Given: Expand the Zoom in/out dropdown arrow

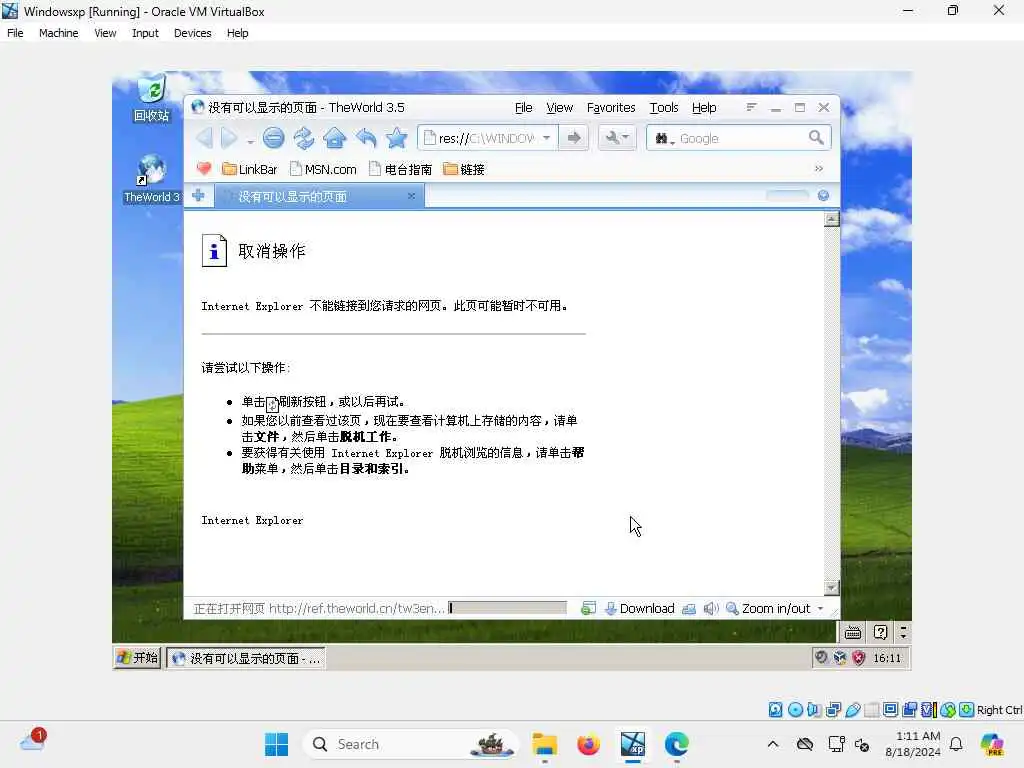Looking at the screenshot, I should tap(820, 608).
